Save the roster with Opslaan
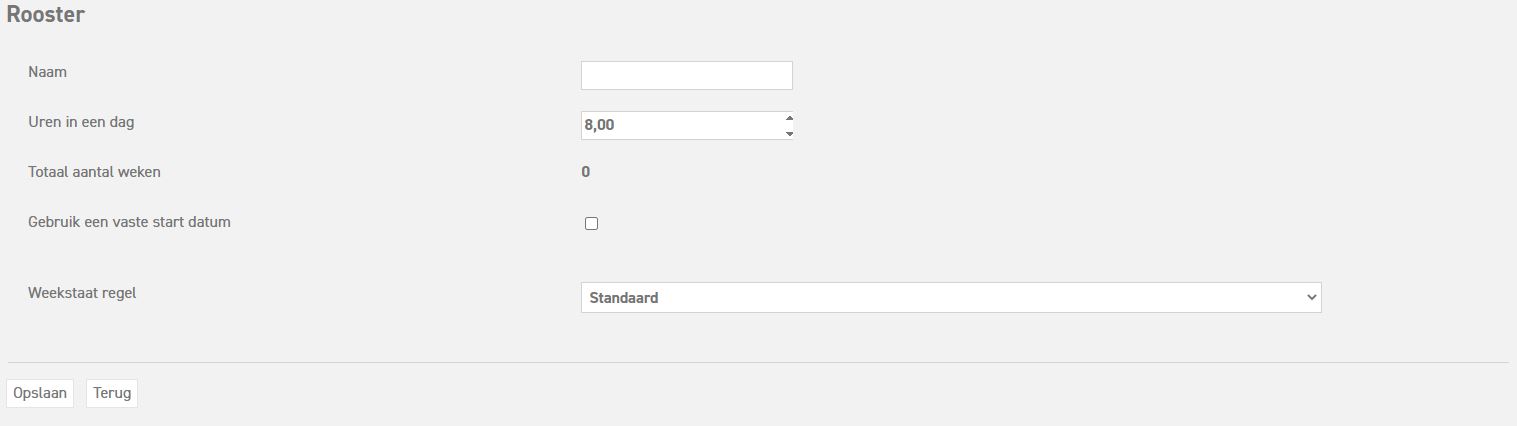This screenshot has height=426, width=1517. (40, 393)
